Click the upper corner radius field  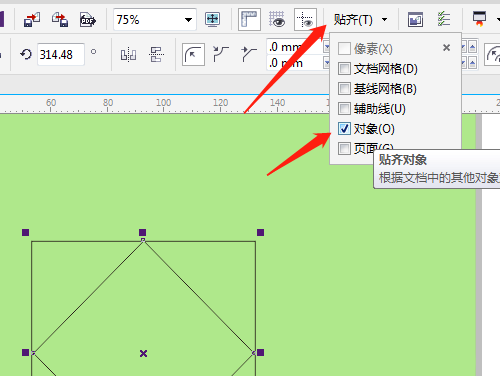point(295,47)
